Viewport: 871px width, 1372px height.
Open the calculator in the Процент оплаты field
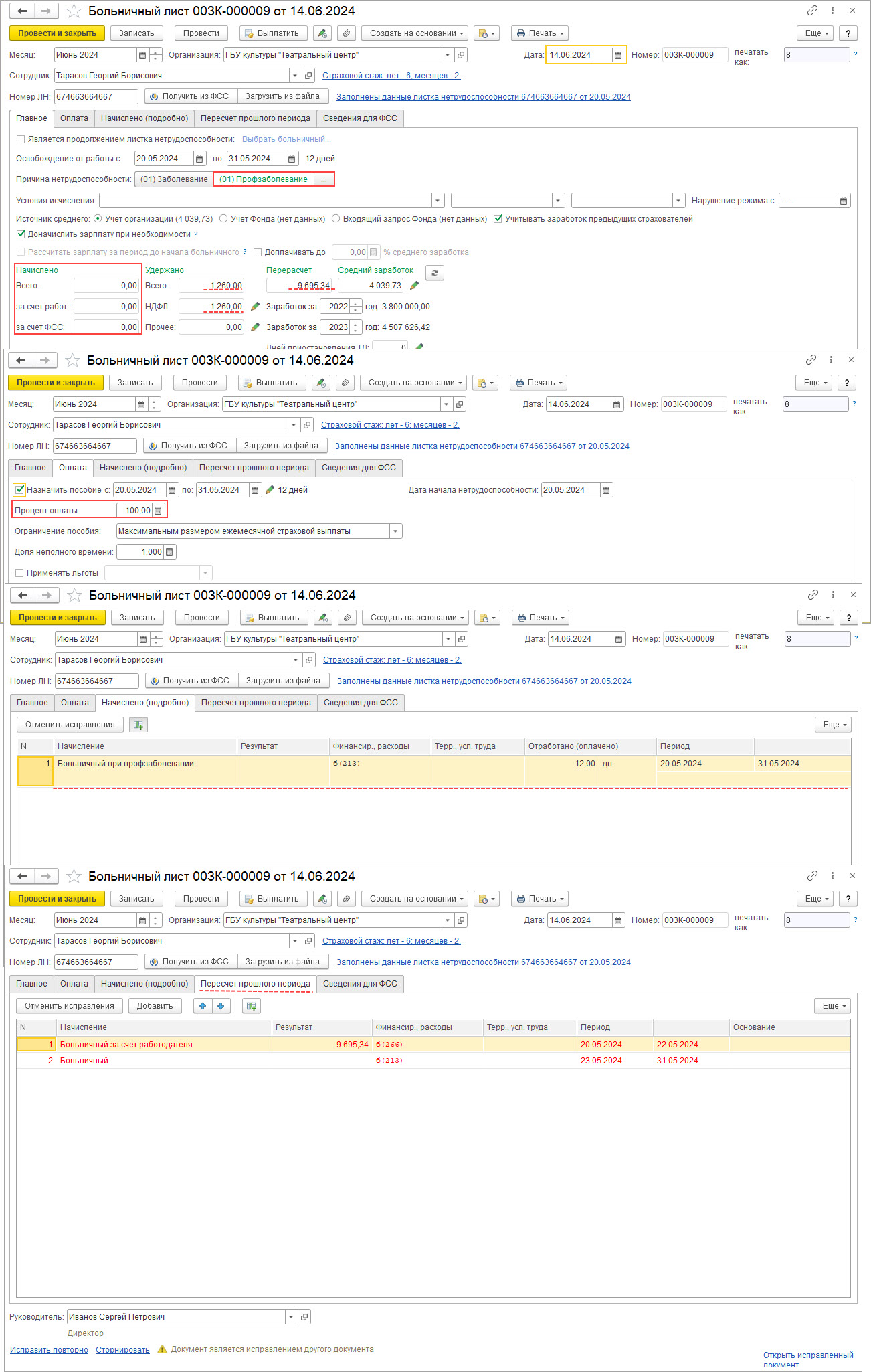click(x=158, y=511)
